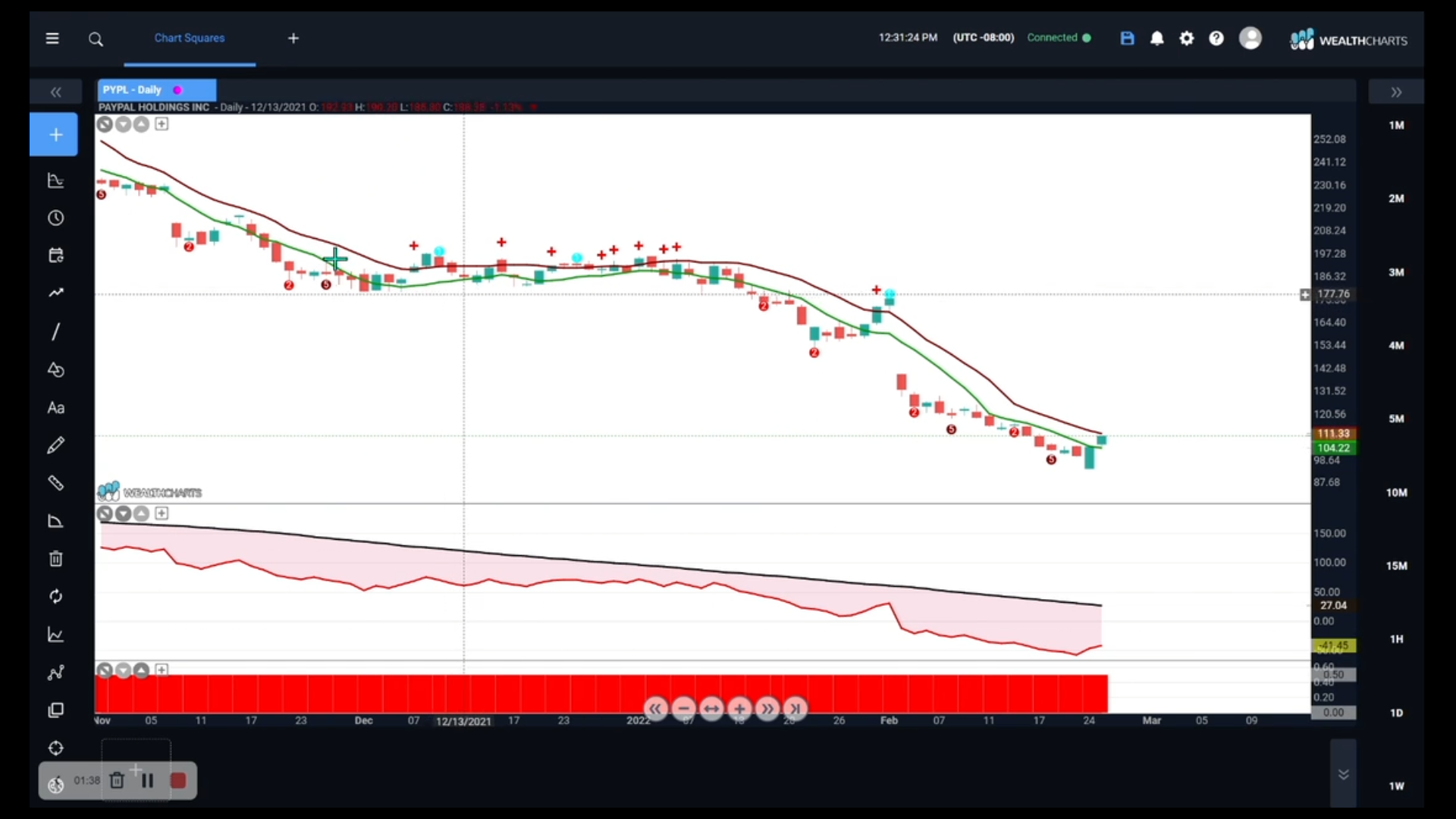Select the 10M timeframe
Screen dimensions: 1456x819
[1396, 492]
